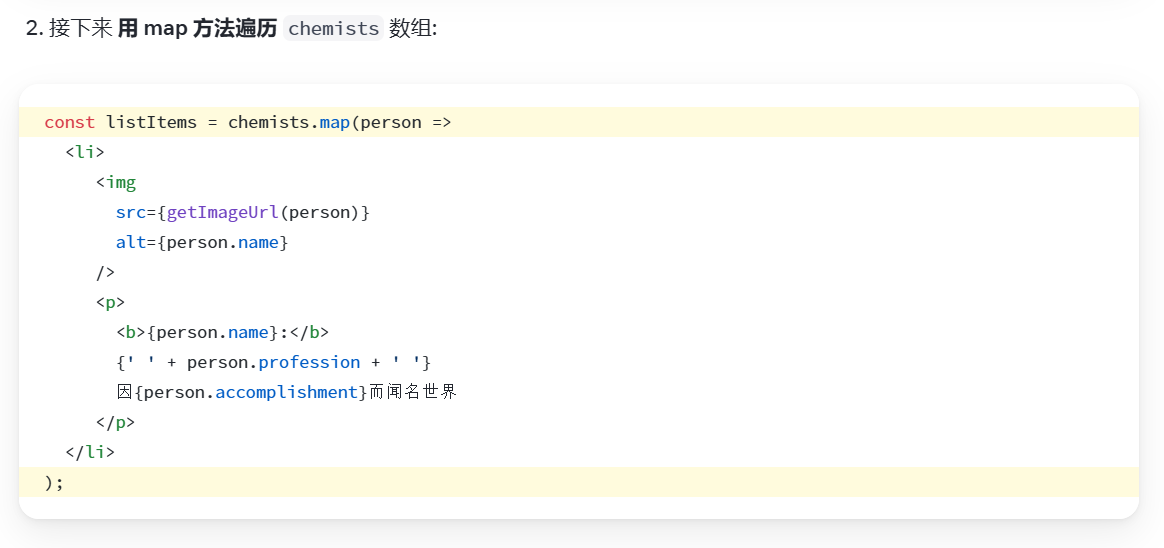
Task: Click the map method call in first line
Action: tap(334, 122)
